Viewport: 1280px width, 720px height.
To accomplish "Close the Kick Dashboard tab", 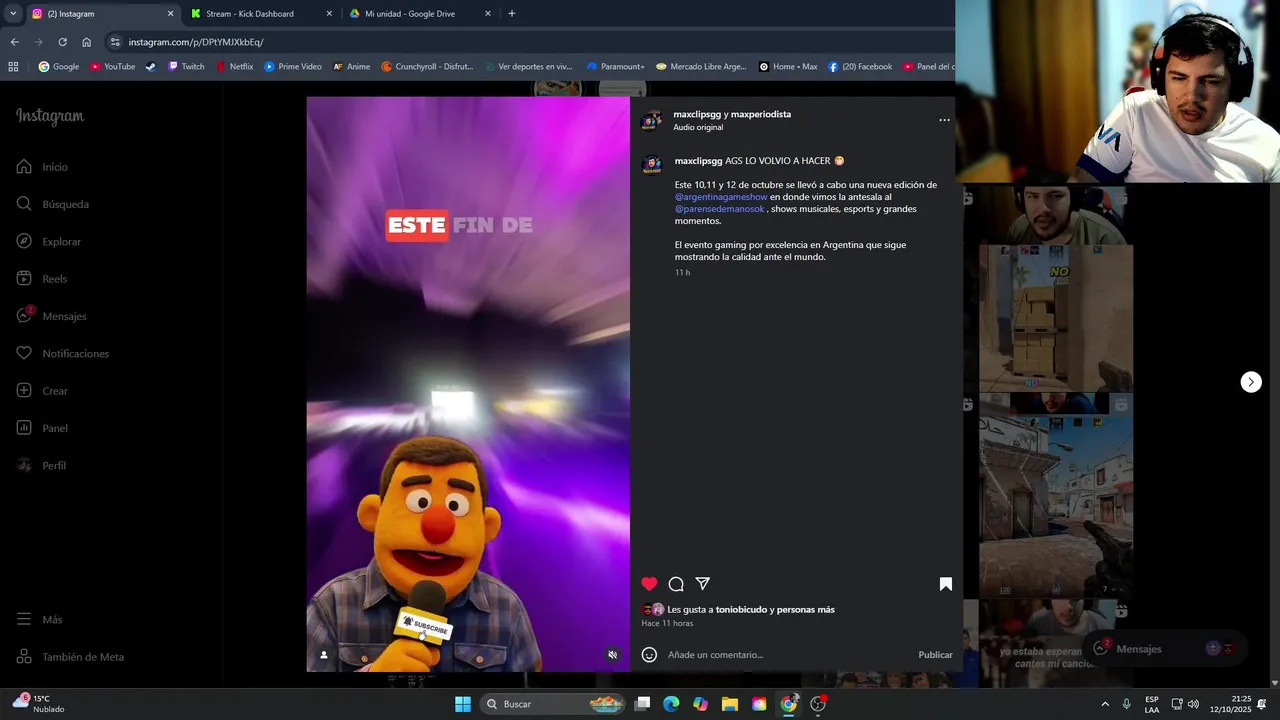I will pos(329,14).
